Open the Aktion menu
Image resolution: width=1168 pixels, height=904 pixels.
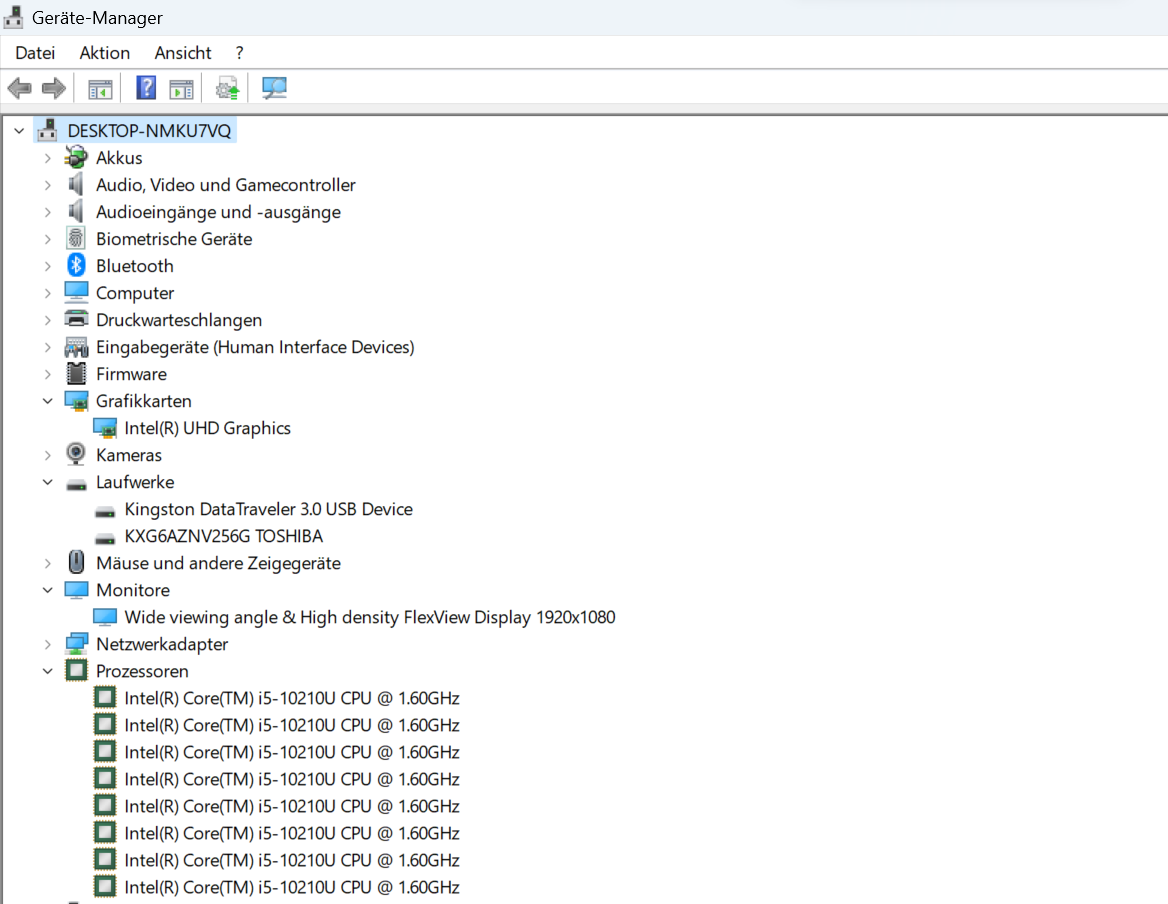click(105, 53)
